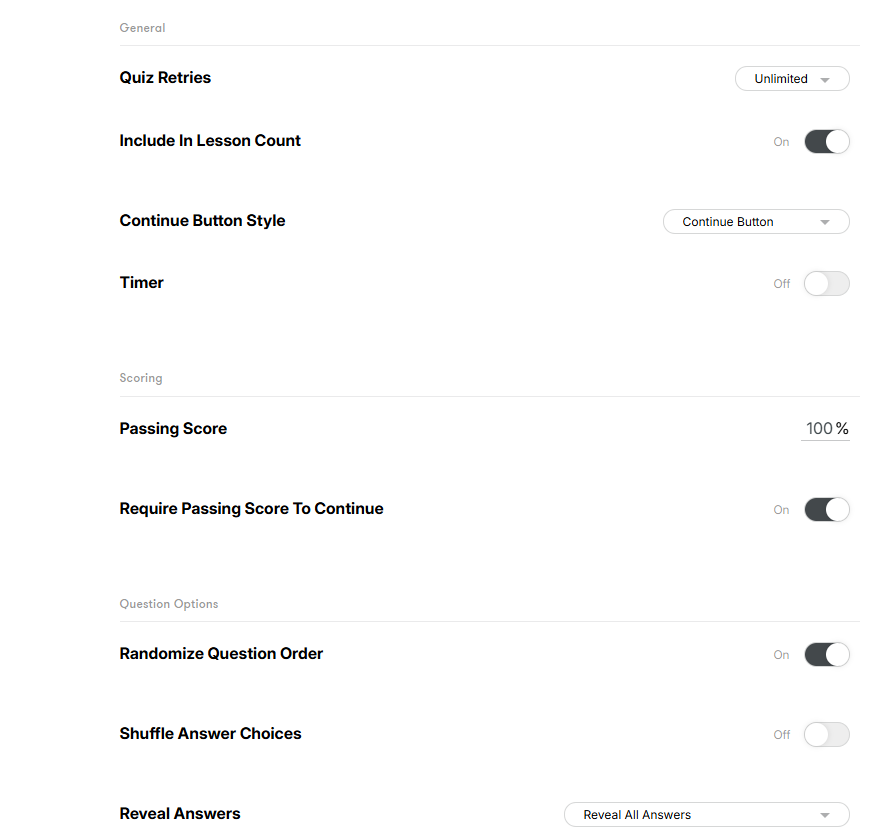Click the arrow icon in Reveal Answers dropdown

(825, 815)
